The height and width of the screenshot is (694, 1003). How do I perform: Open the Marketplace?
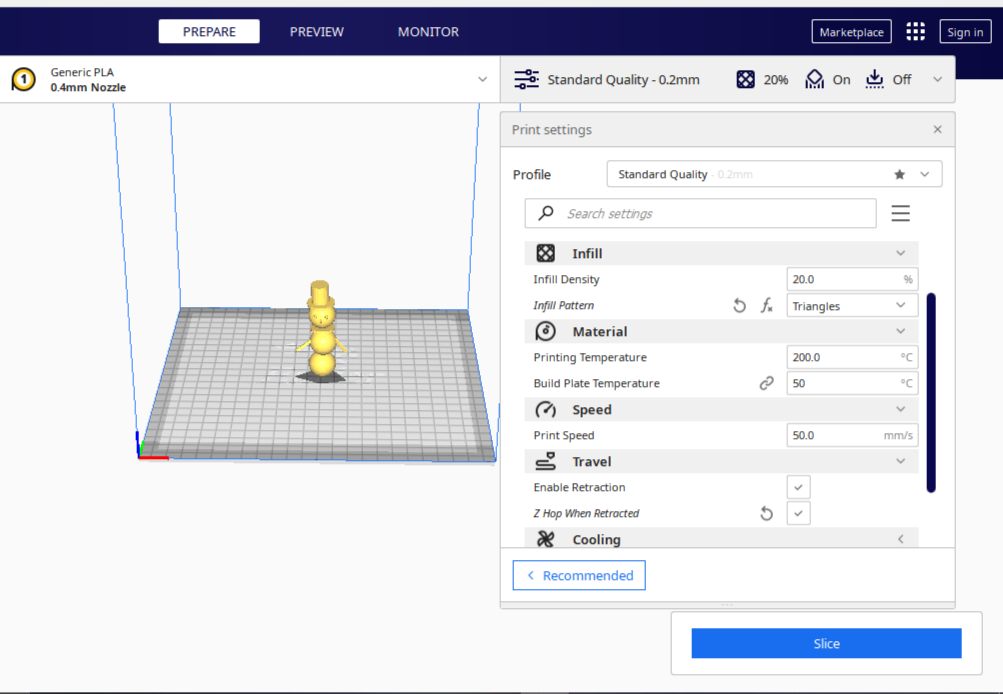(851, 31)
